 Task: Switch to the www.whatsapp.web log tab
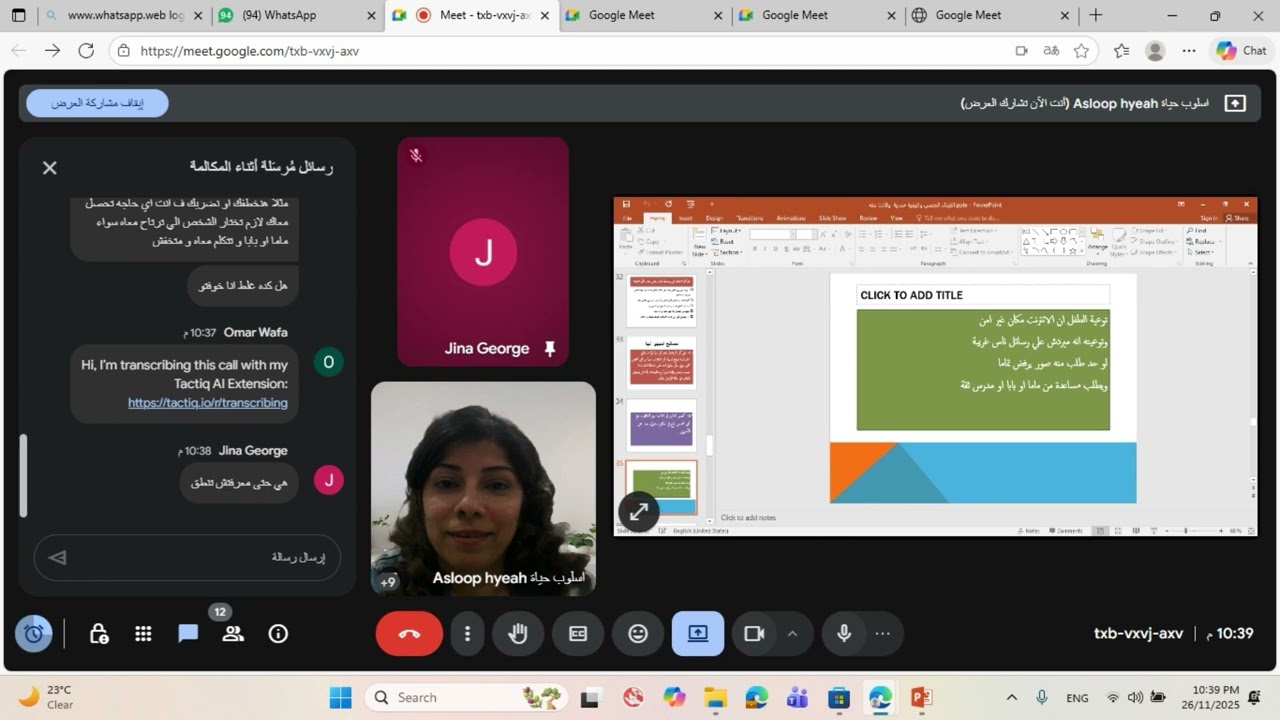(x=126, y=15)
